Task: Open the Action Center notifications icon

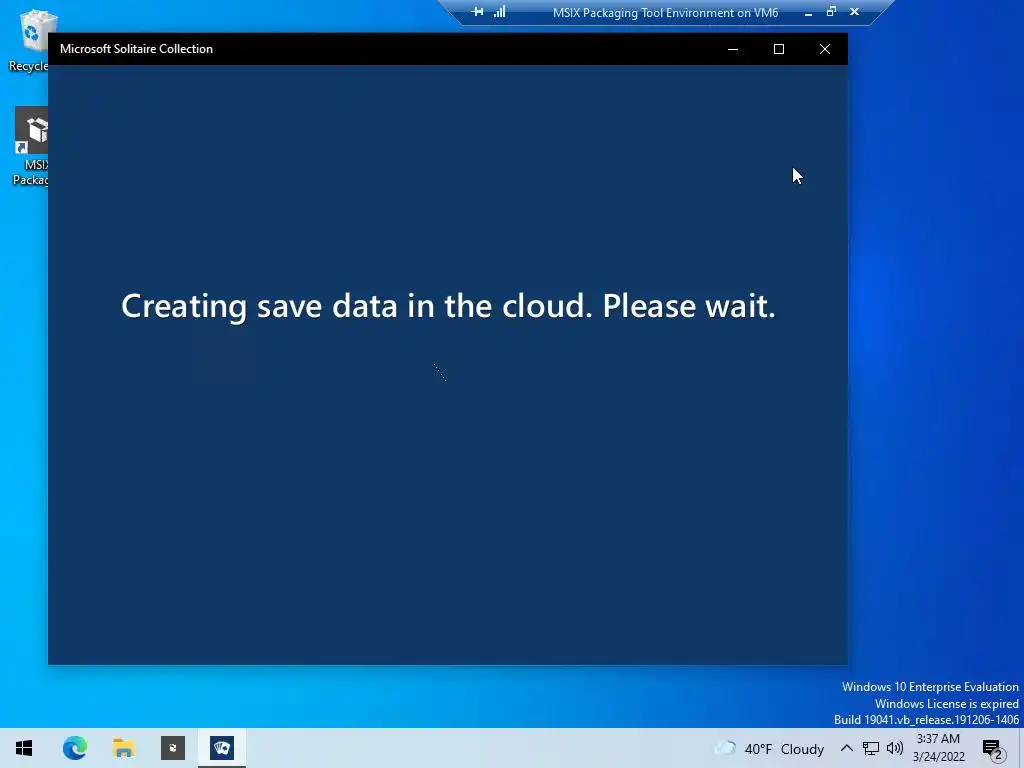Action: (x=993, y=748)
